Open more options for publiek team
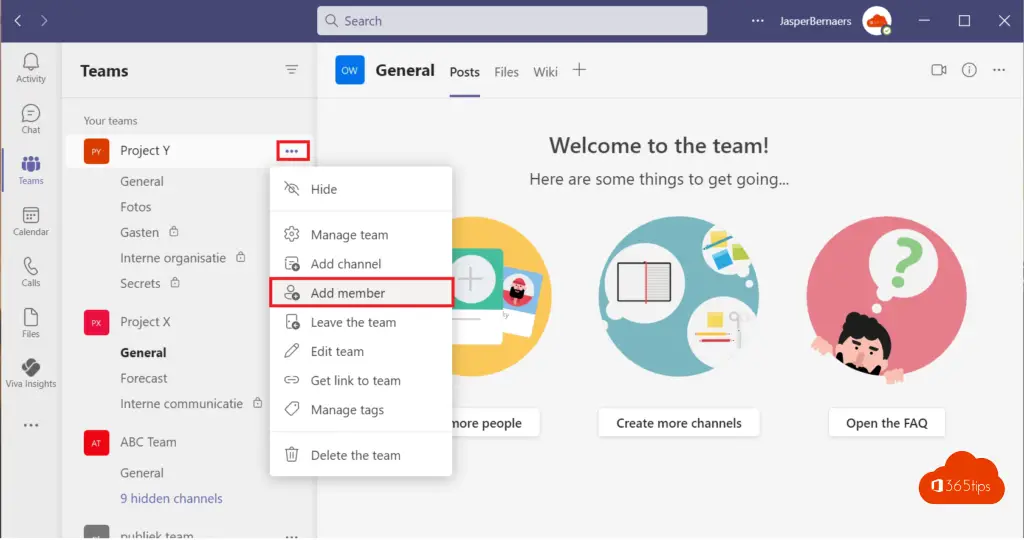1024x540 pixels. pos(292,535)
